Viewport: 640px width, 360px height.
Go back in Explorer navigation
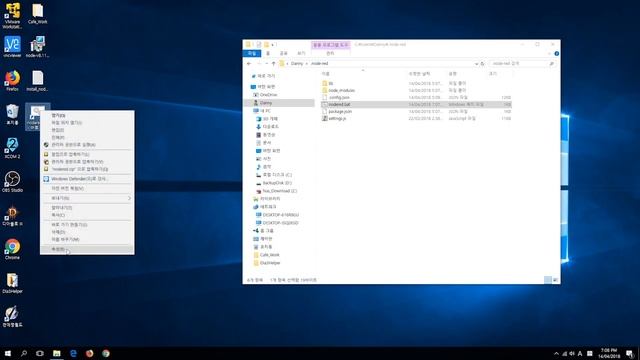coord(249,64)
